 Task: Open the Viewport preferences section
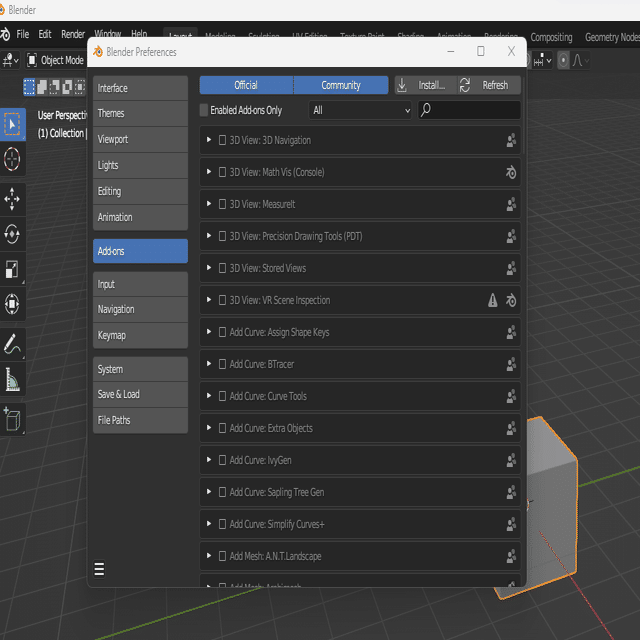(x=140, y=140)
